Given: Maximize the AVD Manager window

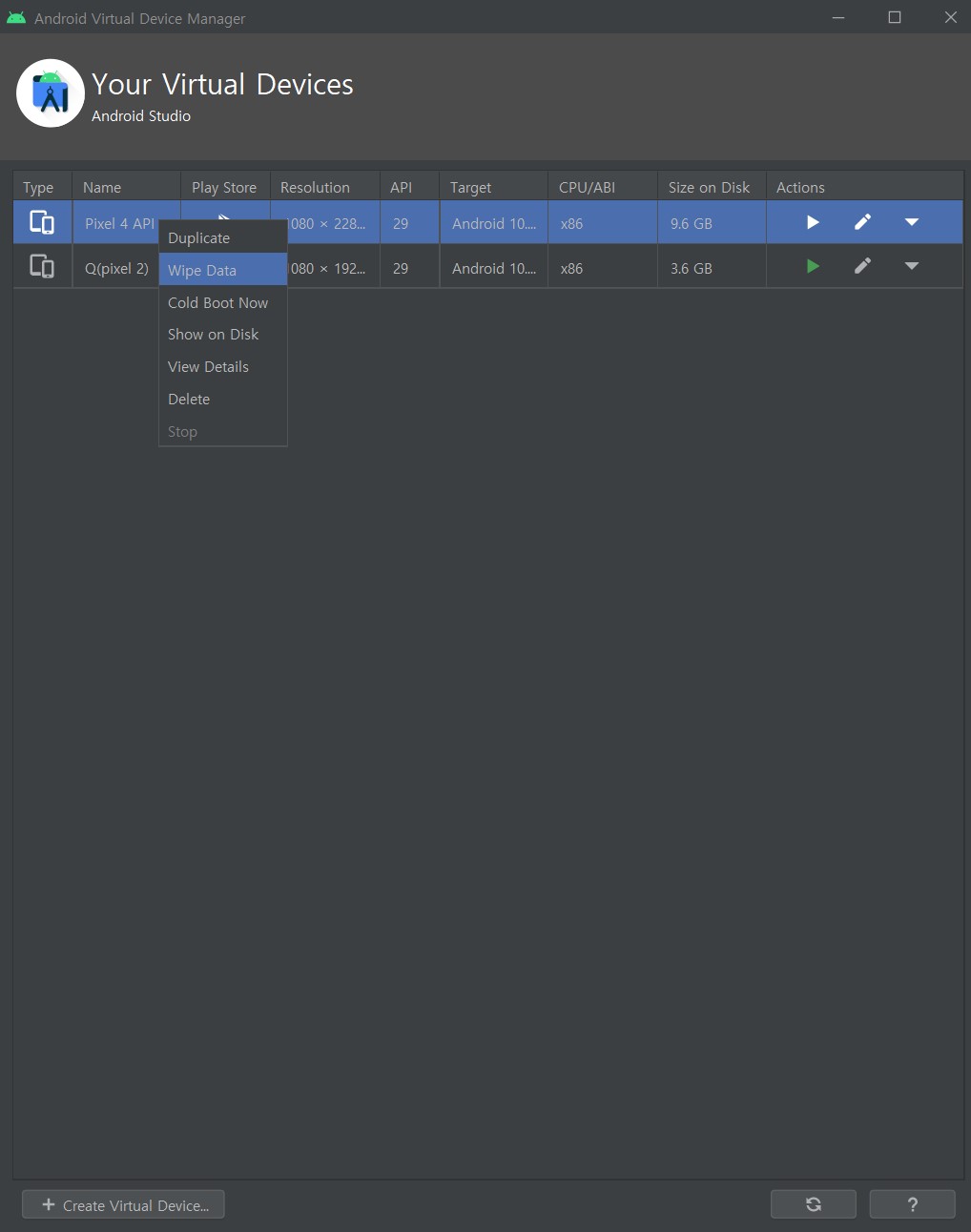Looking at the screenshot, I should [x=895, y=17].
